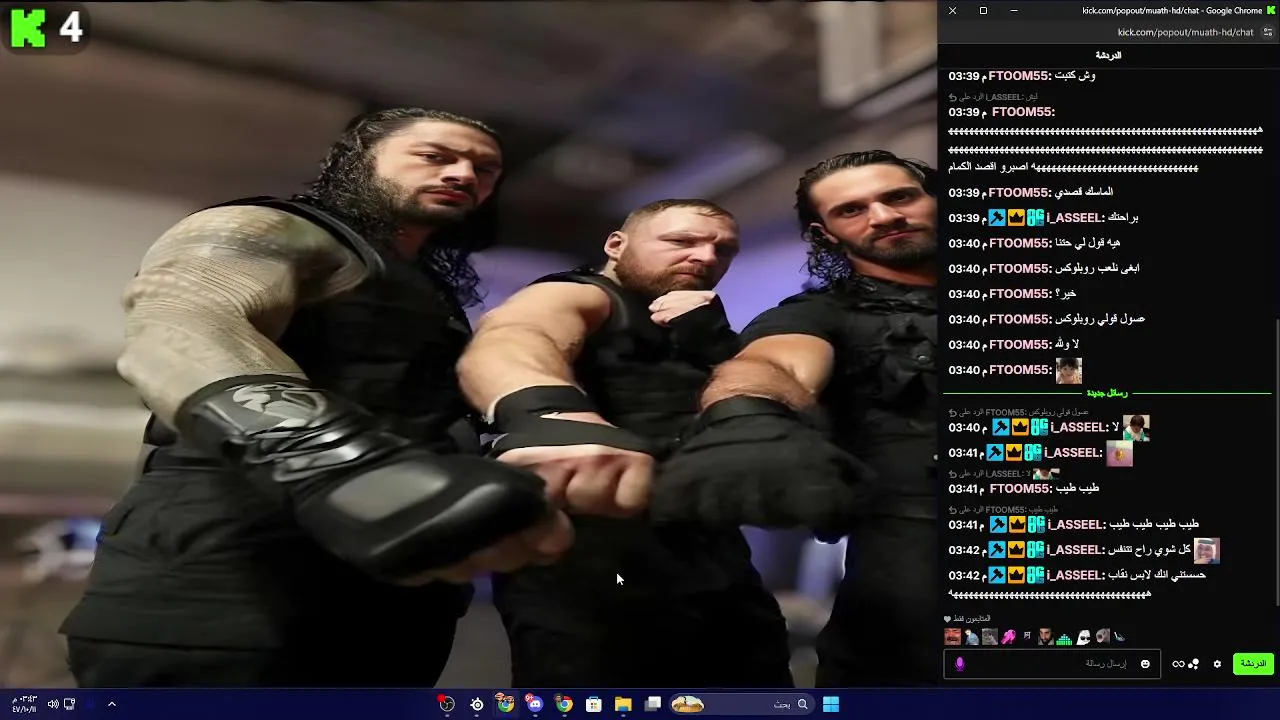
Task: Click username FTOOM55 on the وش كتبت message
Action: coord(1019,76)
